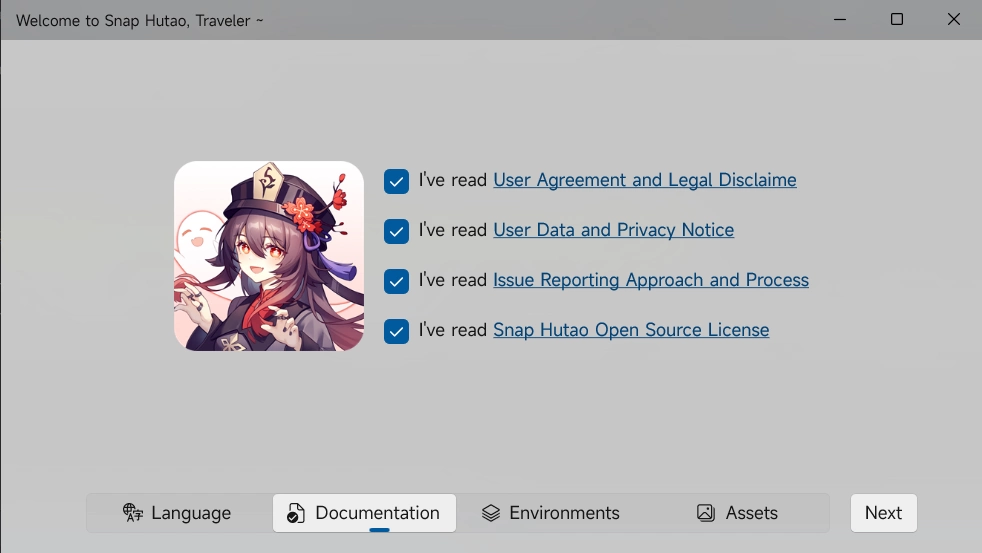
Task: Open Snap Hutao Open Source License link
Action: point(631,331)
